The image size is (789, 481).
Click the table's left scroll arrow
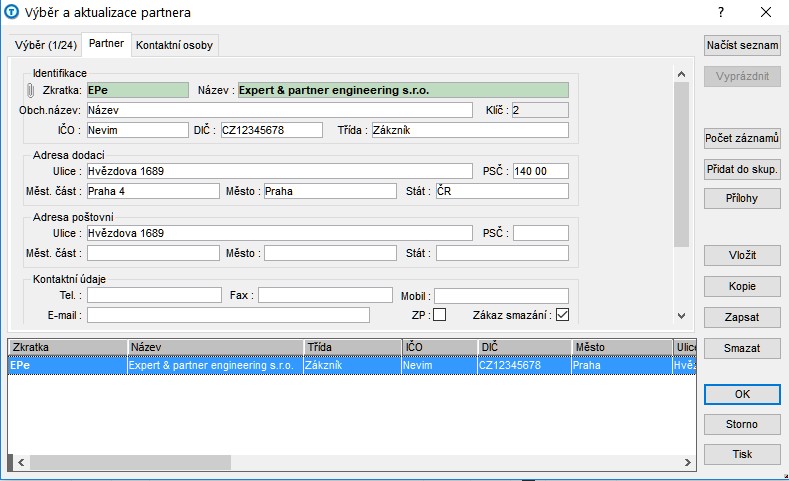click(x=21, y=462)
